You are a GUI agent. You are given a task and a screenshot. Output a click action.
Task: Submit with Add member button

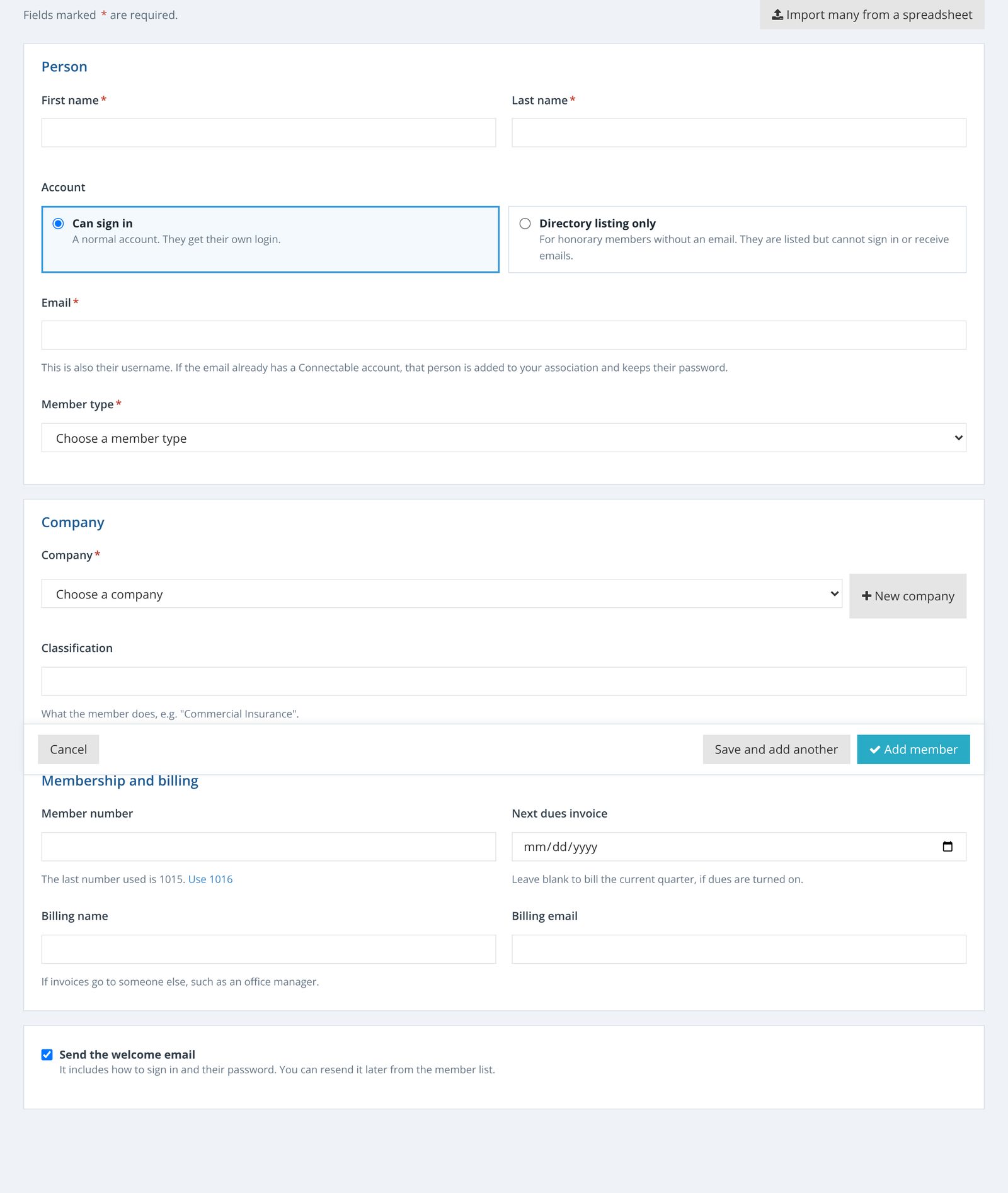pyautogui.click(x=913, y=750)
